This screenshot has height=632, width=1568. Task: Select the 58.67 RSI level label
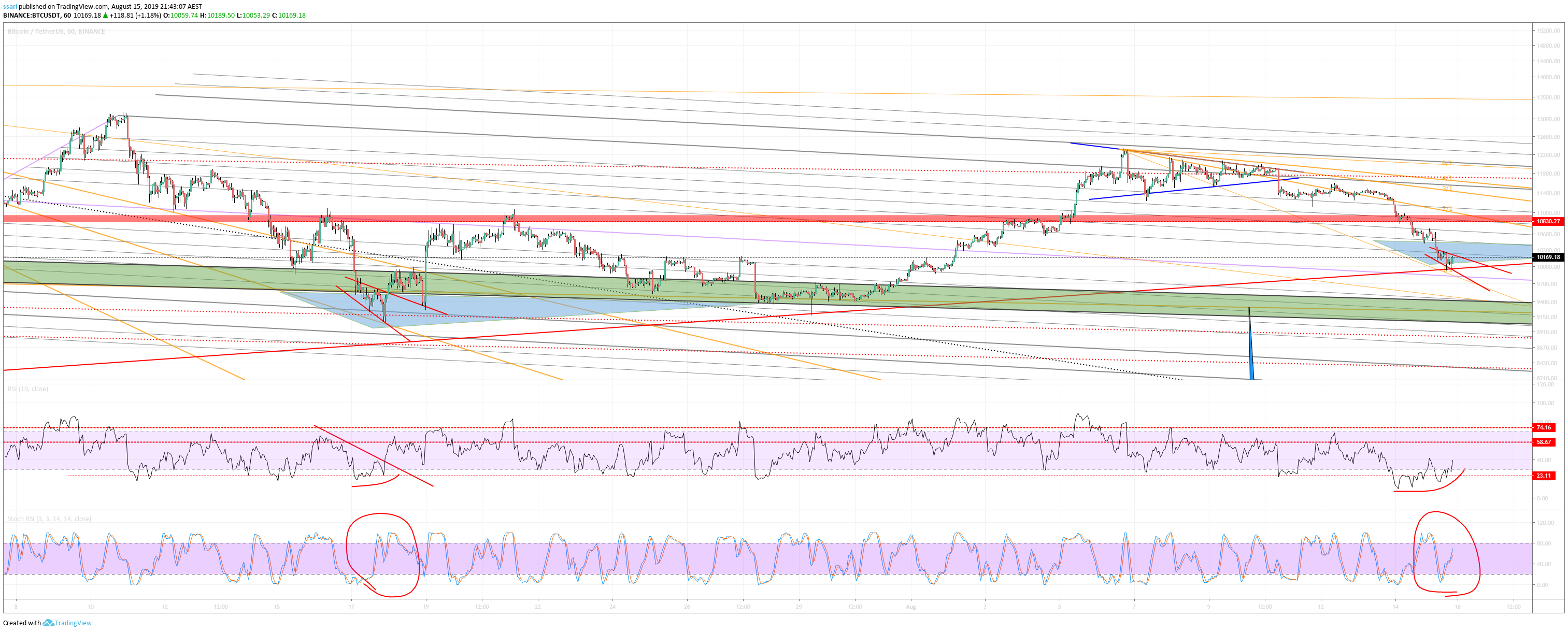point(1544,442)
